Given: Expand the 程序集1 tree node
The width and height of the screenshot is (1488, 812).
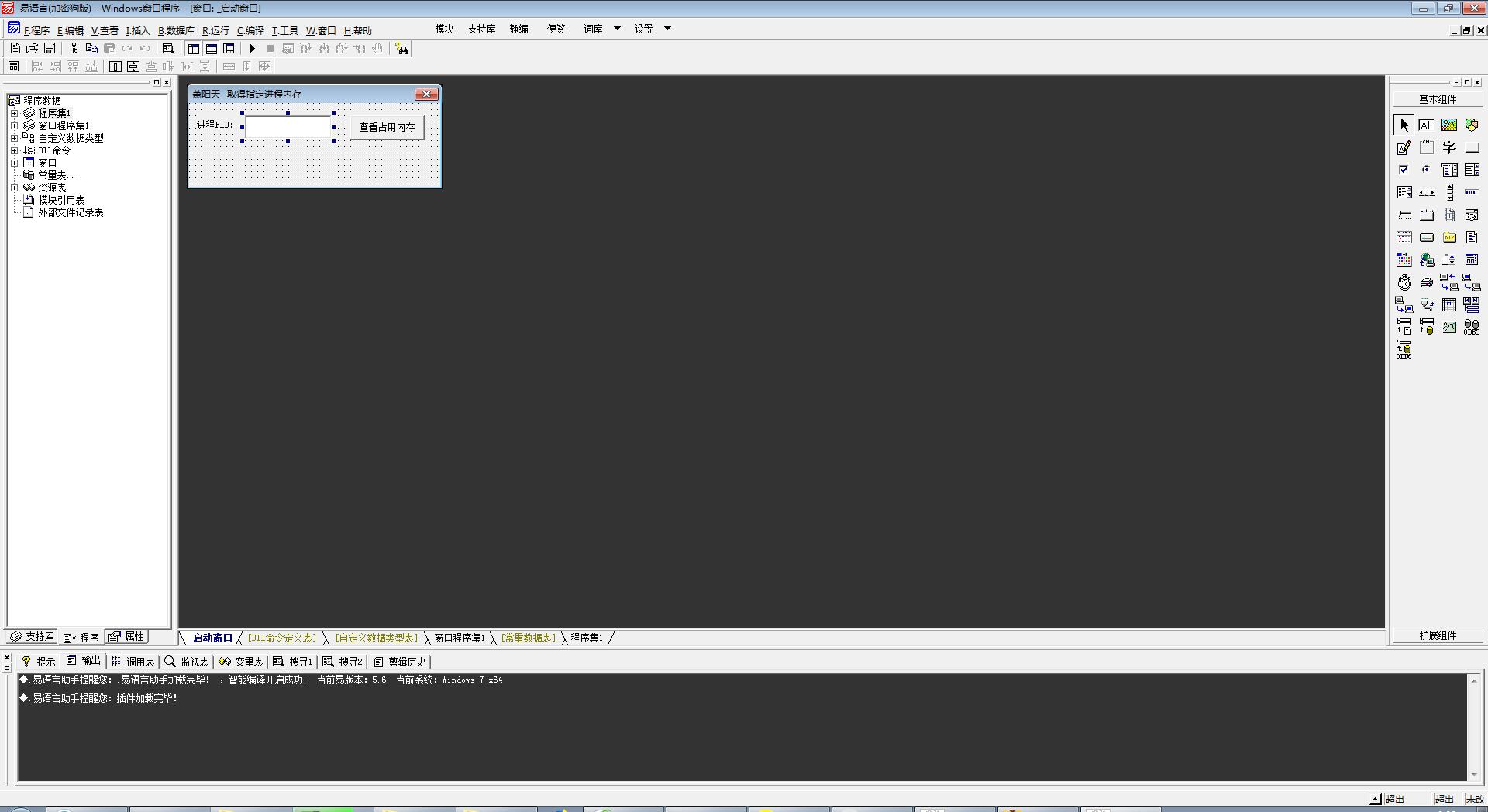Looking at the screenshot, I should (x=14, y=113).
